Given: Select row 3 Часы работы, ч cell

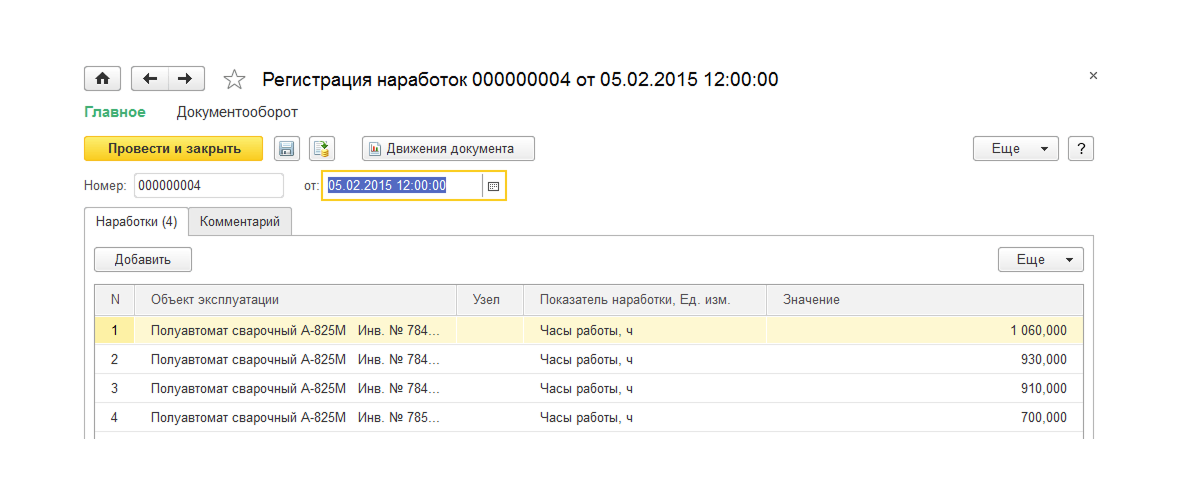Looking at the screenshot, I should [645, 388].
